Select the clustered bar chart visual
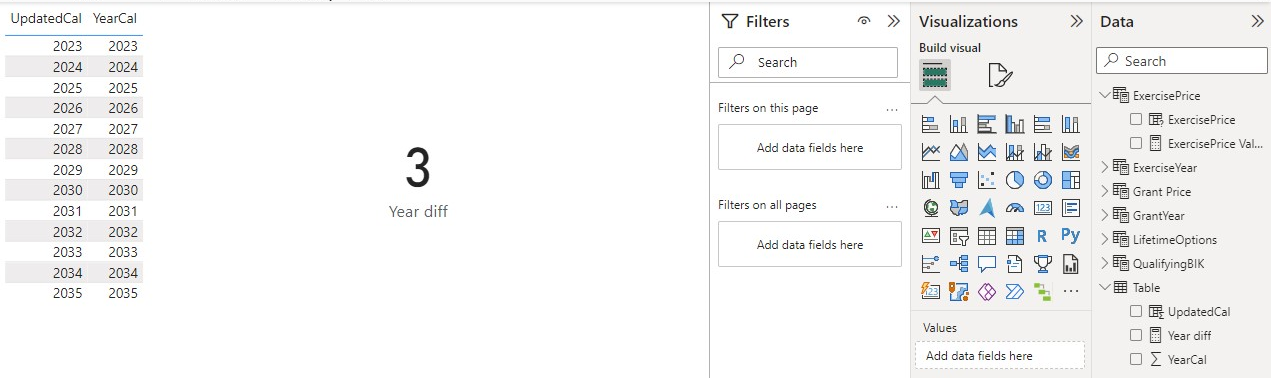This screenshot has height=378, width=1271. (986, 125)
